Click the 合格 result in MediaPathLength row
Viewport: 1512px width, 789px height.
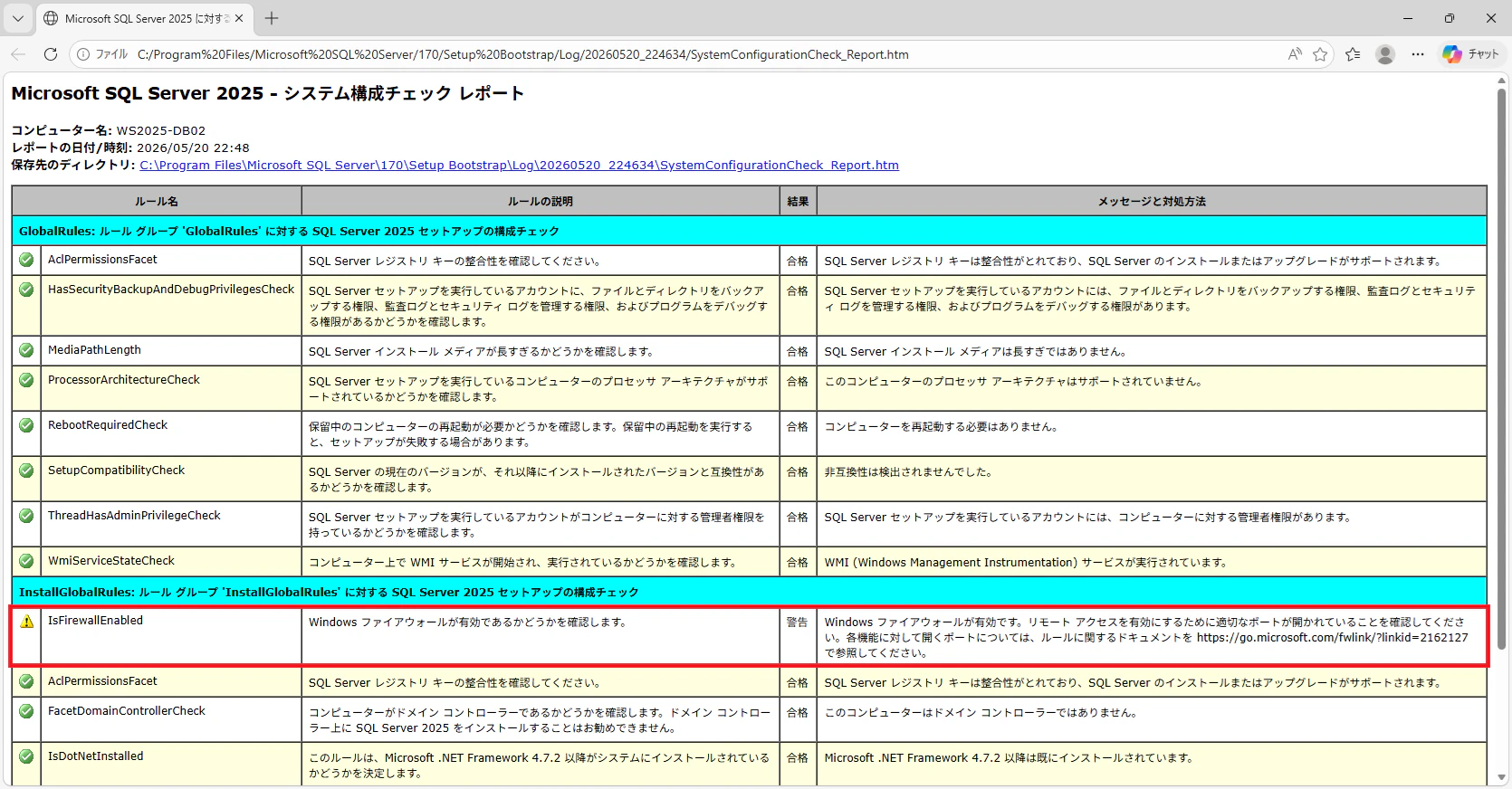[x=797, y=352]
